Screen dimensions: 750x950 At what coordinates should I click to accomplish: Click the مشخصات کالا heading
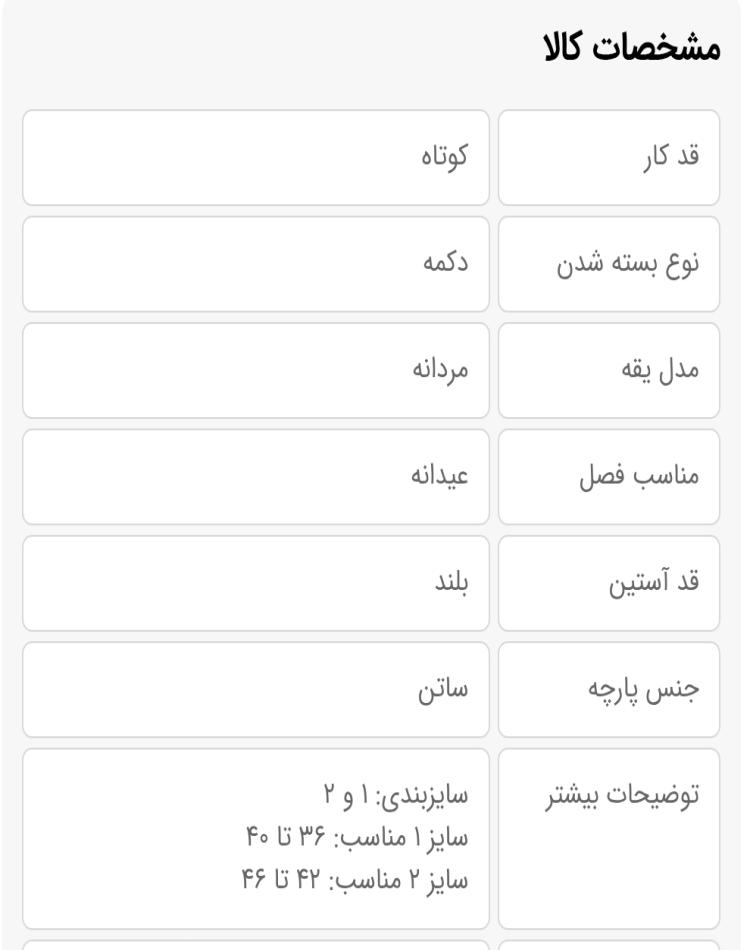pos(632,48)
